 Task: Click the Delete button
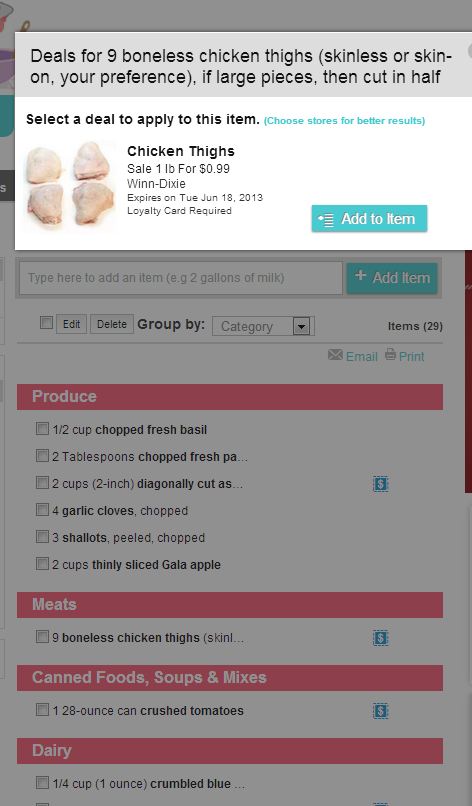click(x=112, y=324)
